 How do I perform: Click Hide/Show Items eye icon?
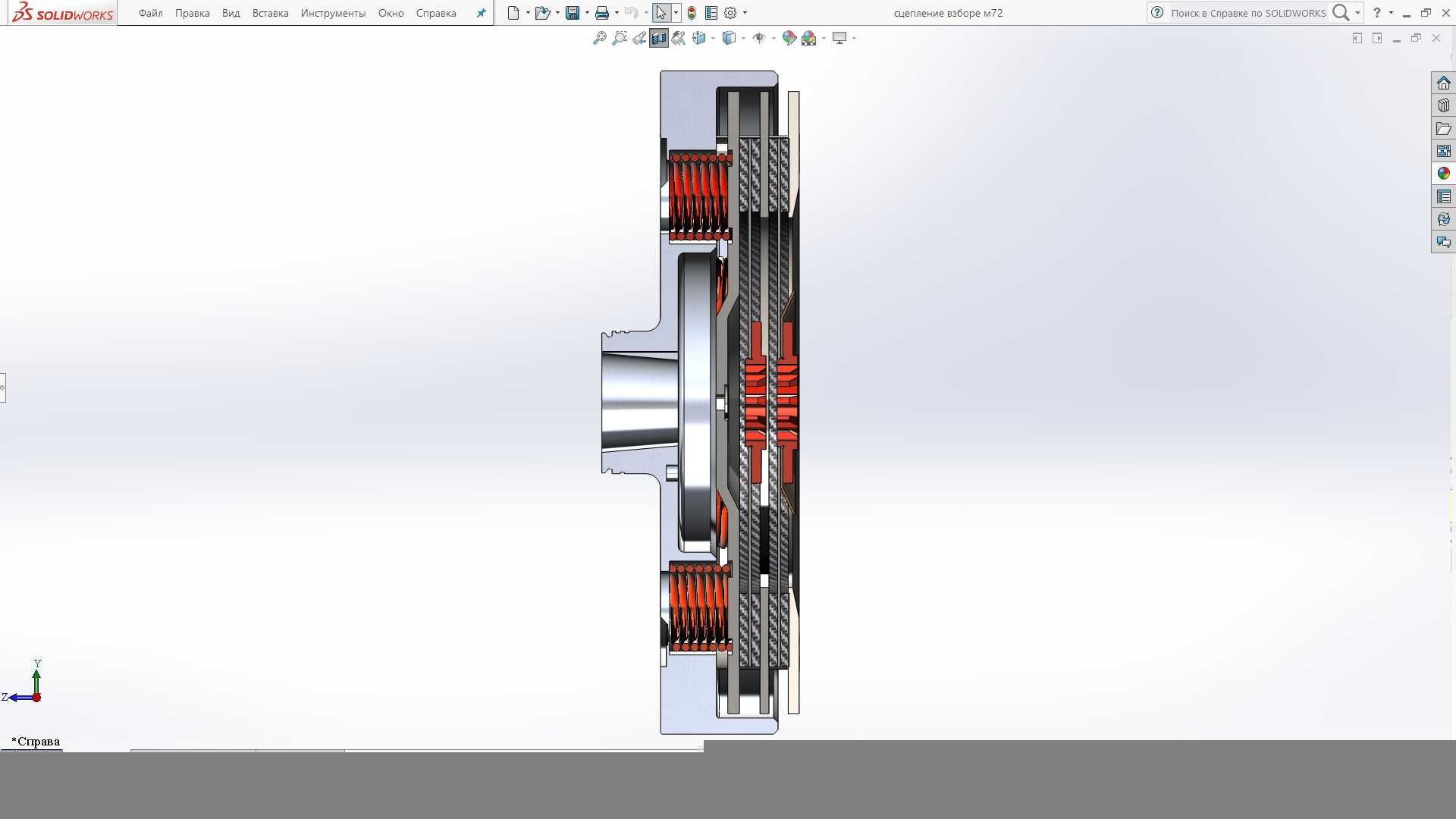758,38
